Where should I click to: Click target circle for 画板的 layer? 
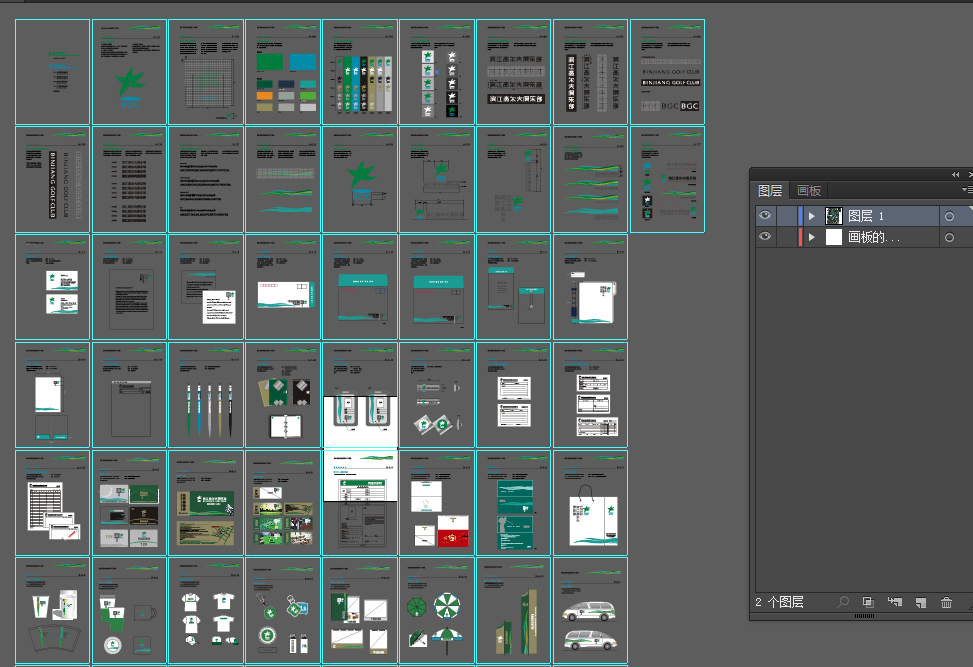coord(949,237)
